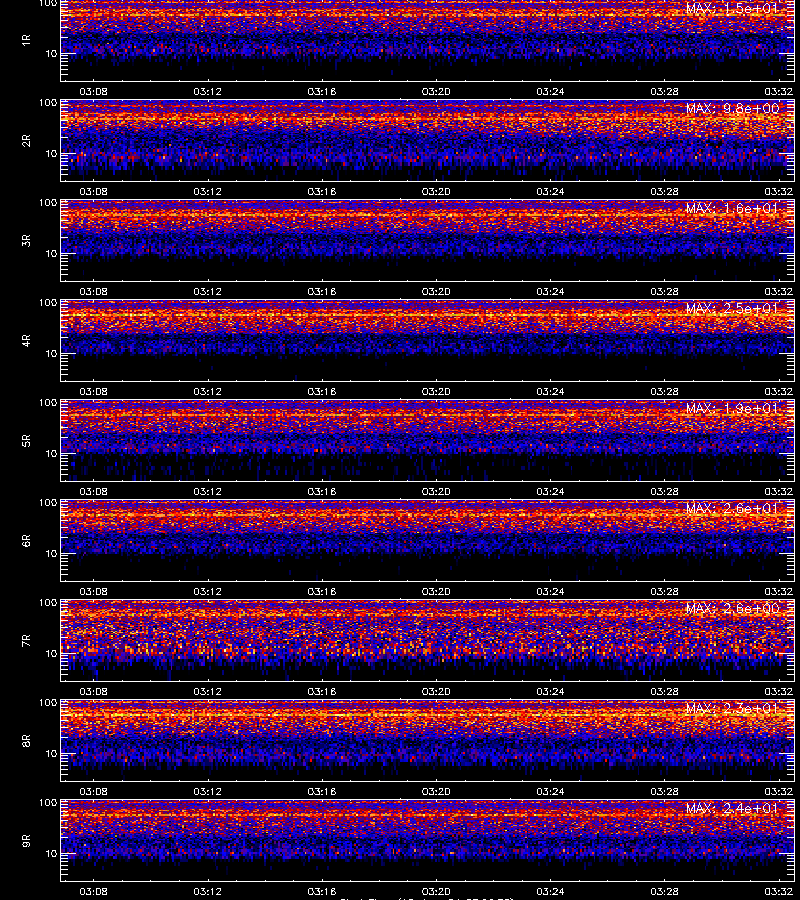Click the 03:32 tick label under 7R panel
Image resolution: width=800 pixels, height=900 pixels.
click(779, 692)
